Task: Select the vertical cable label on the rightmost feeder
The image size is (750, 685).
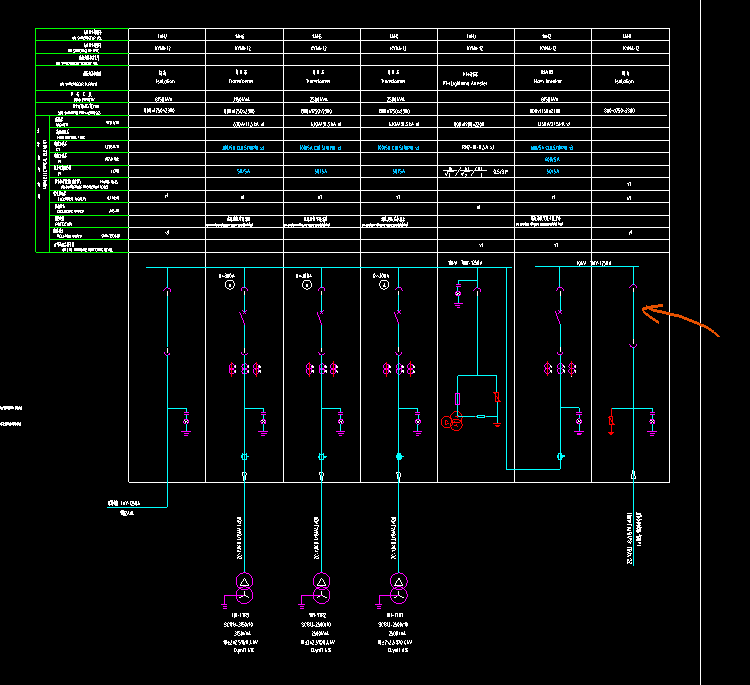Action: 634,539
